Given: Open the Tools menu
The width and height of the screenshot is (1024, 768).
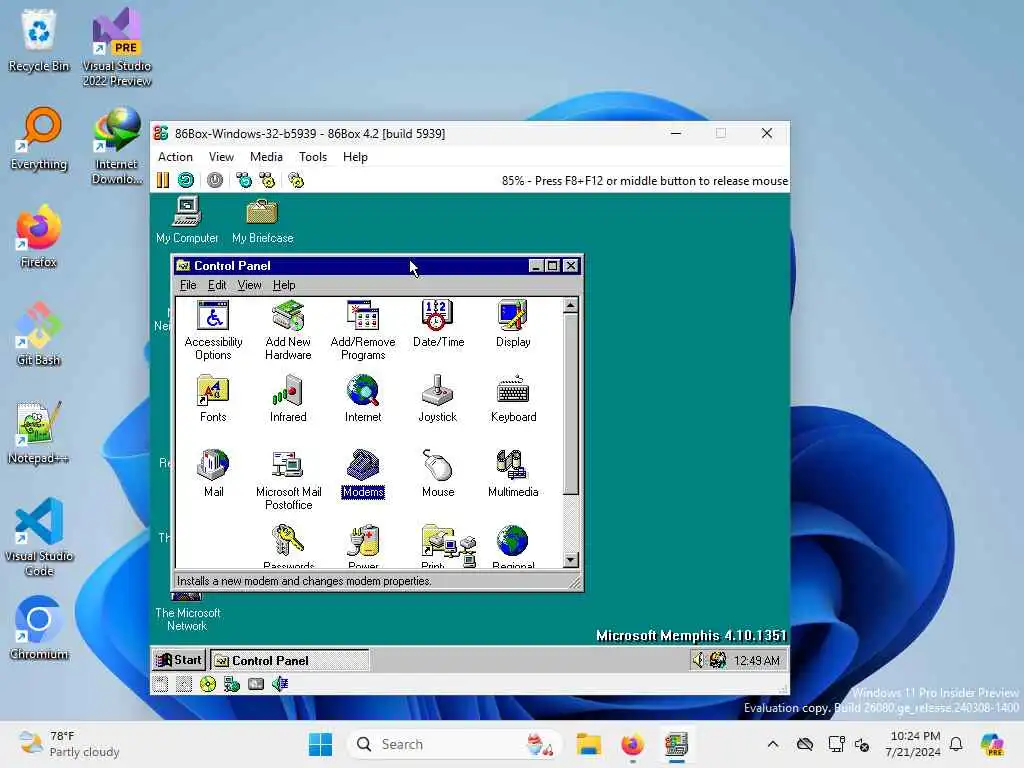Looking at the screenshot, I should (312, 157).
